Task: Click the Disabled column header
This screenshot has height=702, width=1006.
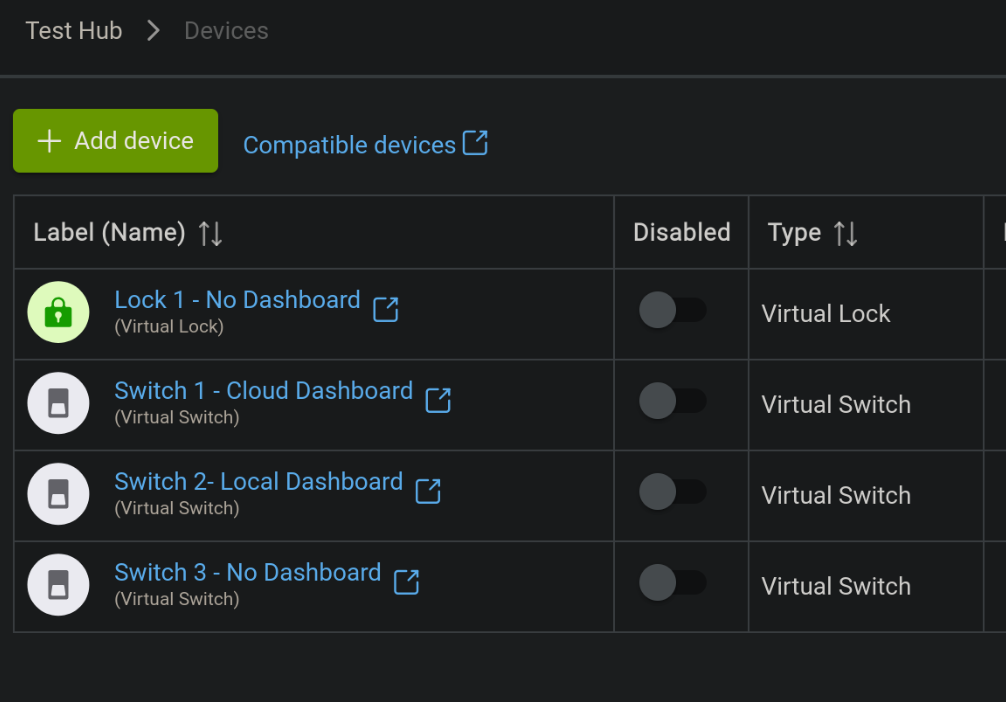Action: click(x=681, y=233)
